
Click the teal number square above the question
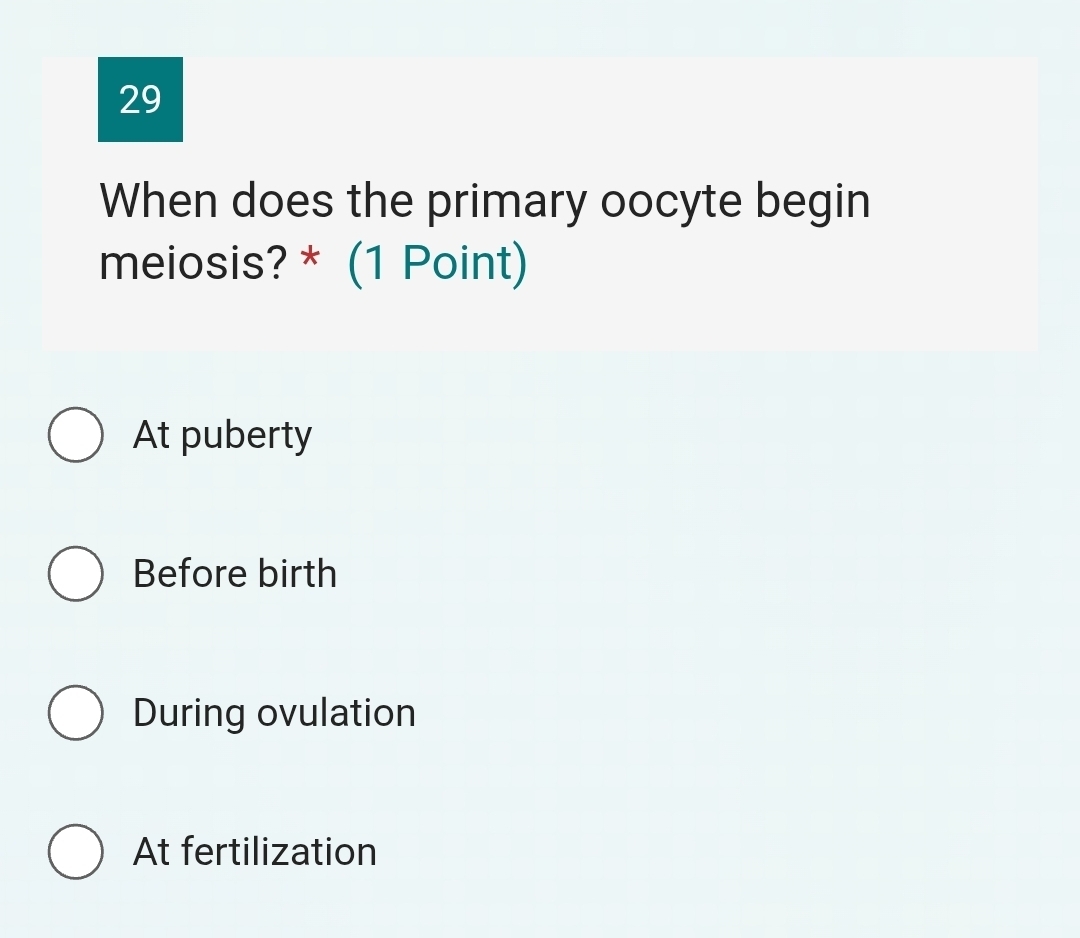pyautogui.click(x=140, y=100)
